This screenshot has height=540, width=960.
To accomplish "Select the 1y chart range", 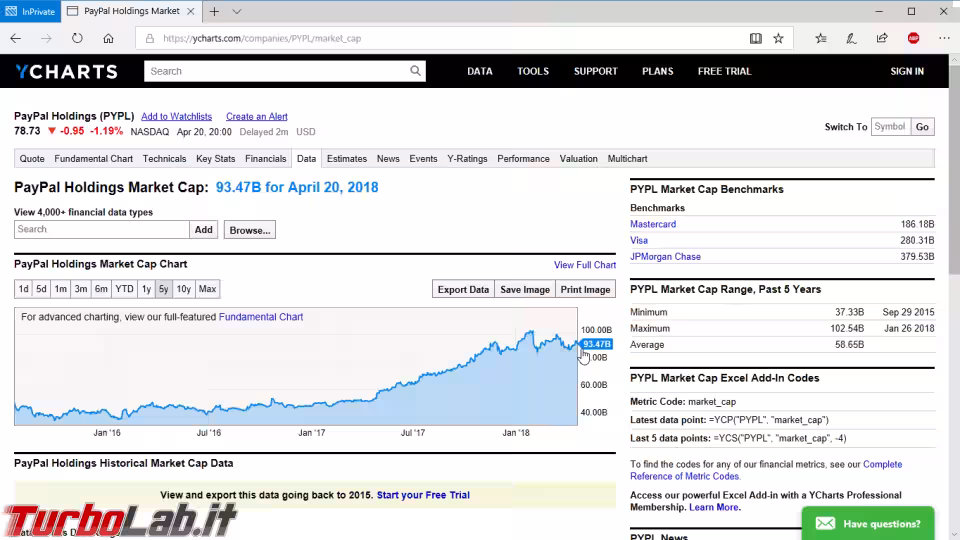I will pos(146,289).
